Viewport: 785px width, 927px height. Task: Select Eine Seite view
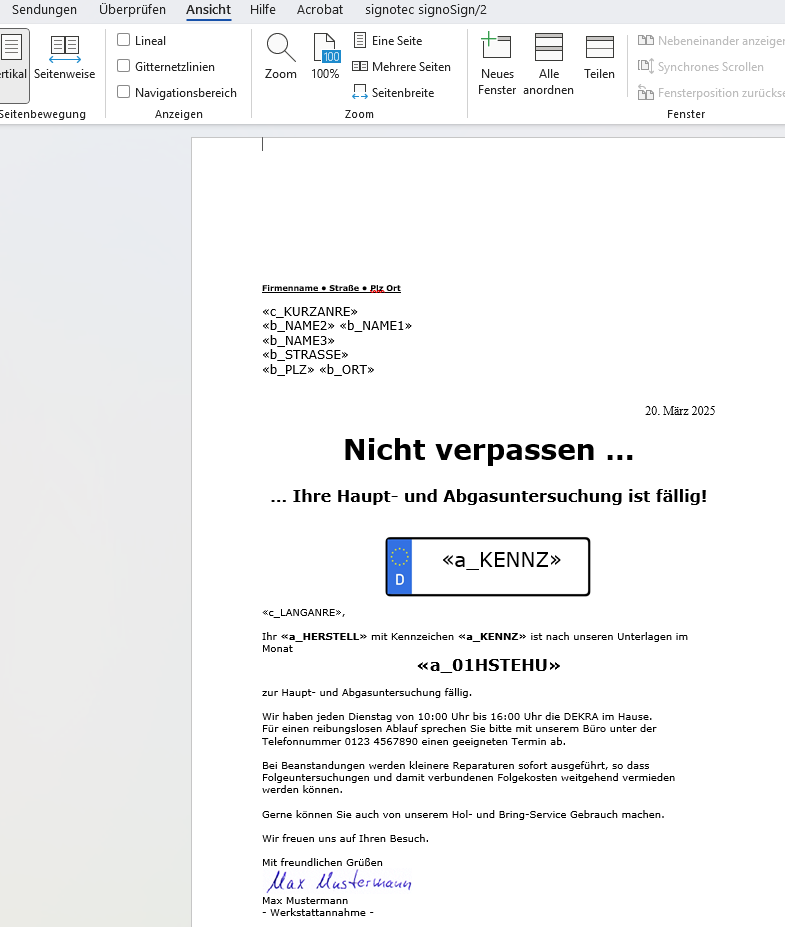388,41
